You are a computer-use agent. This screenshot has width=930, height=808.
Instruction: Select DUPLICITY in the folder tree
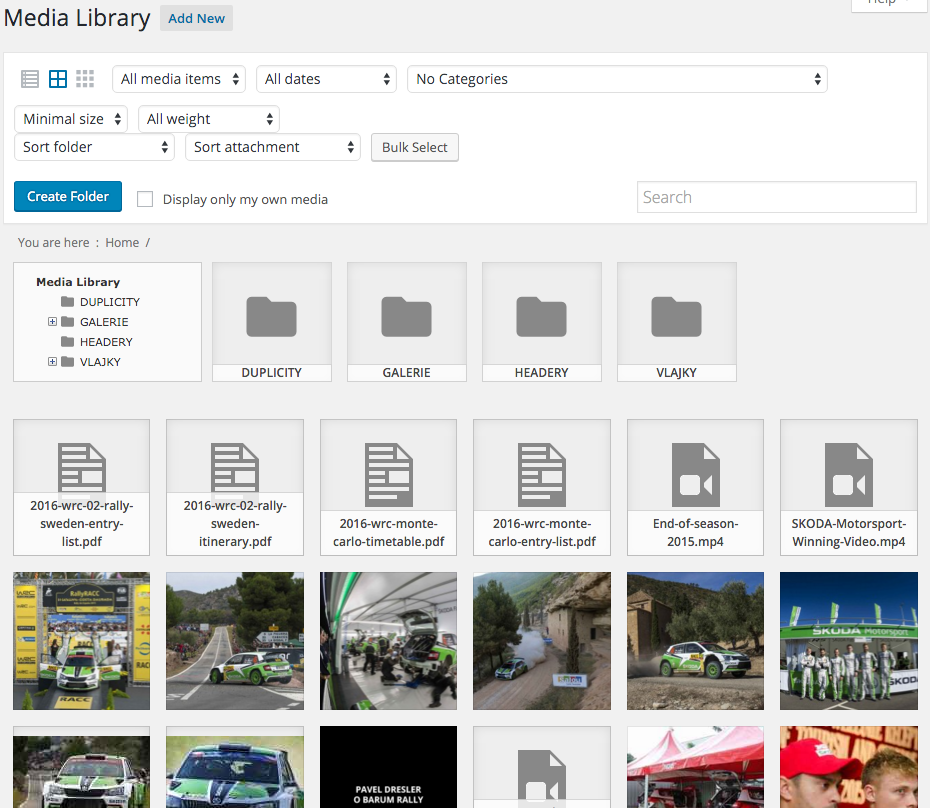click(110, 302)
